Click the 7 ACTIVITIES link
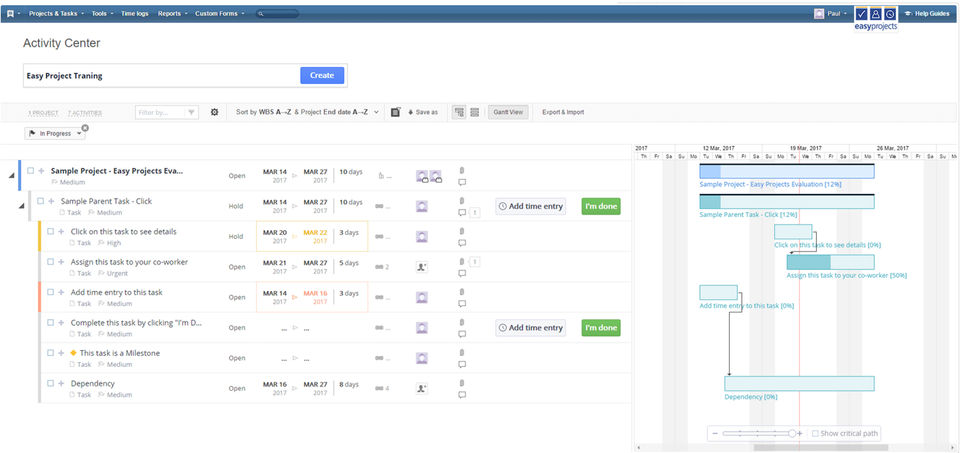The width and height of the screenshot is (960, 453). coord(85,113)
